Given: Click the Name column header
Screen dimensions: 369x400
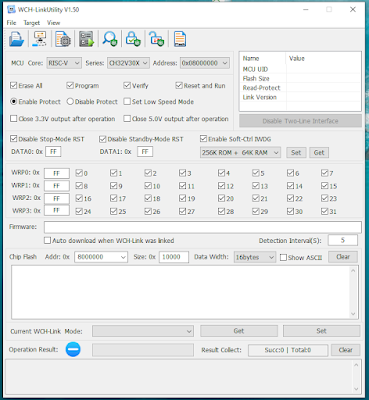Looking at the screenshot, I should click(x=263, y=58).
